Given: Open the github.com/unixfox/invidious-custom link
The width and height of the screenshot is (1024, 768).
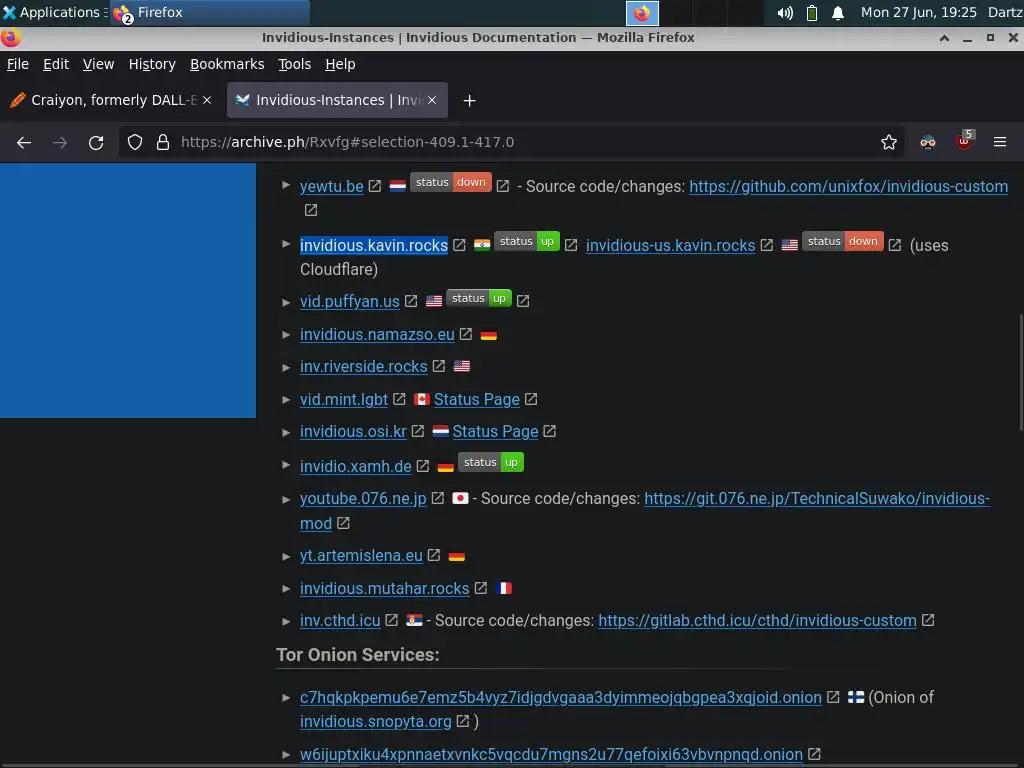Looking at the screenshot, I should (x=848, y=186).
